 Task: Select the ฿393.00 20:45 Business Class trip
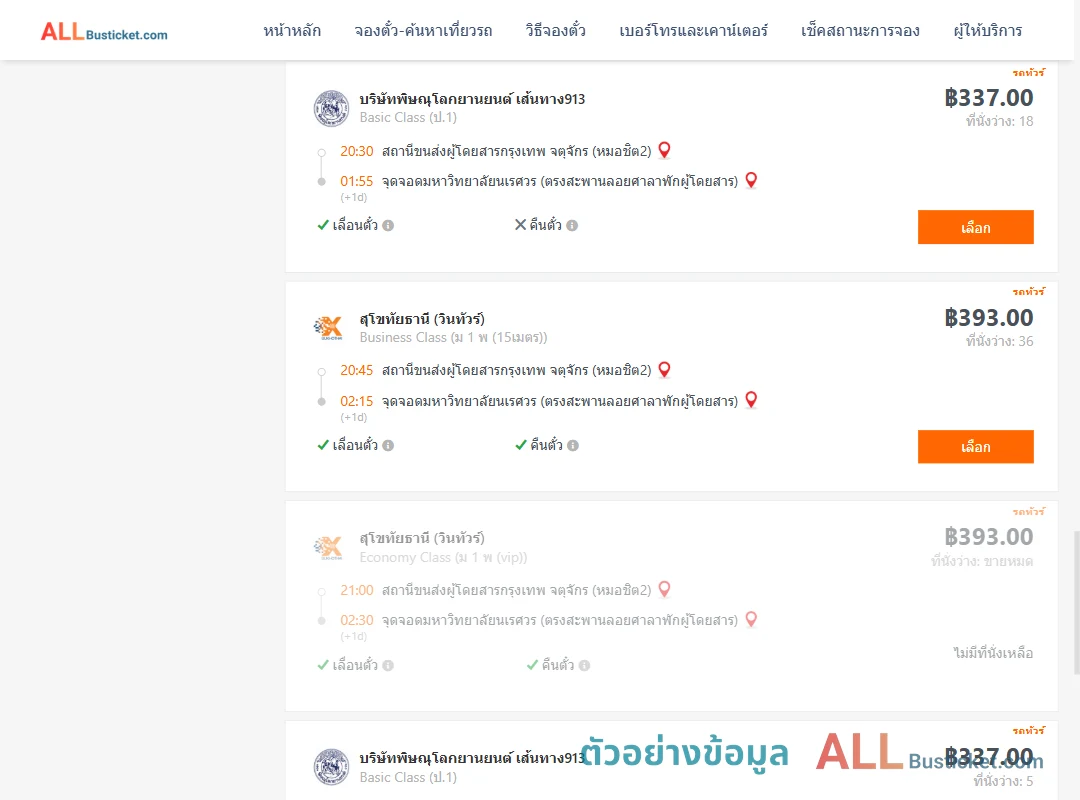(975, 447)
